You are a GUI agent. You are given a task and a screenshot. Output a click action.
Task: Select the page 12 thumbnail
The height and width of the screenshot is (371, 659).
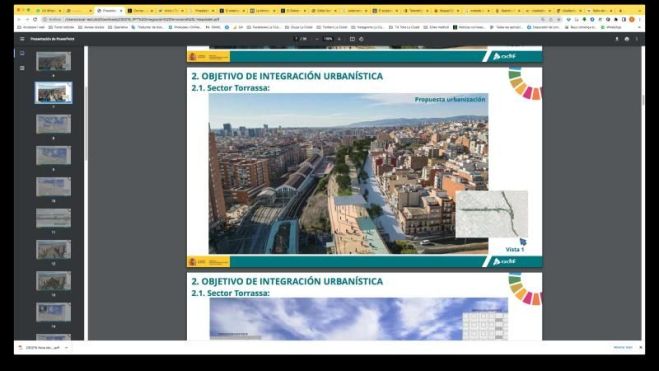pyautogui.click(x=53, y=250)
